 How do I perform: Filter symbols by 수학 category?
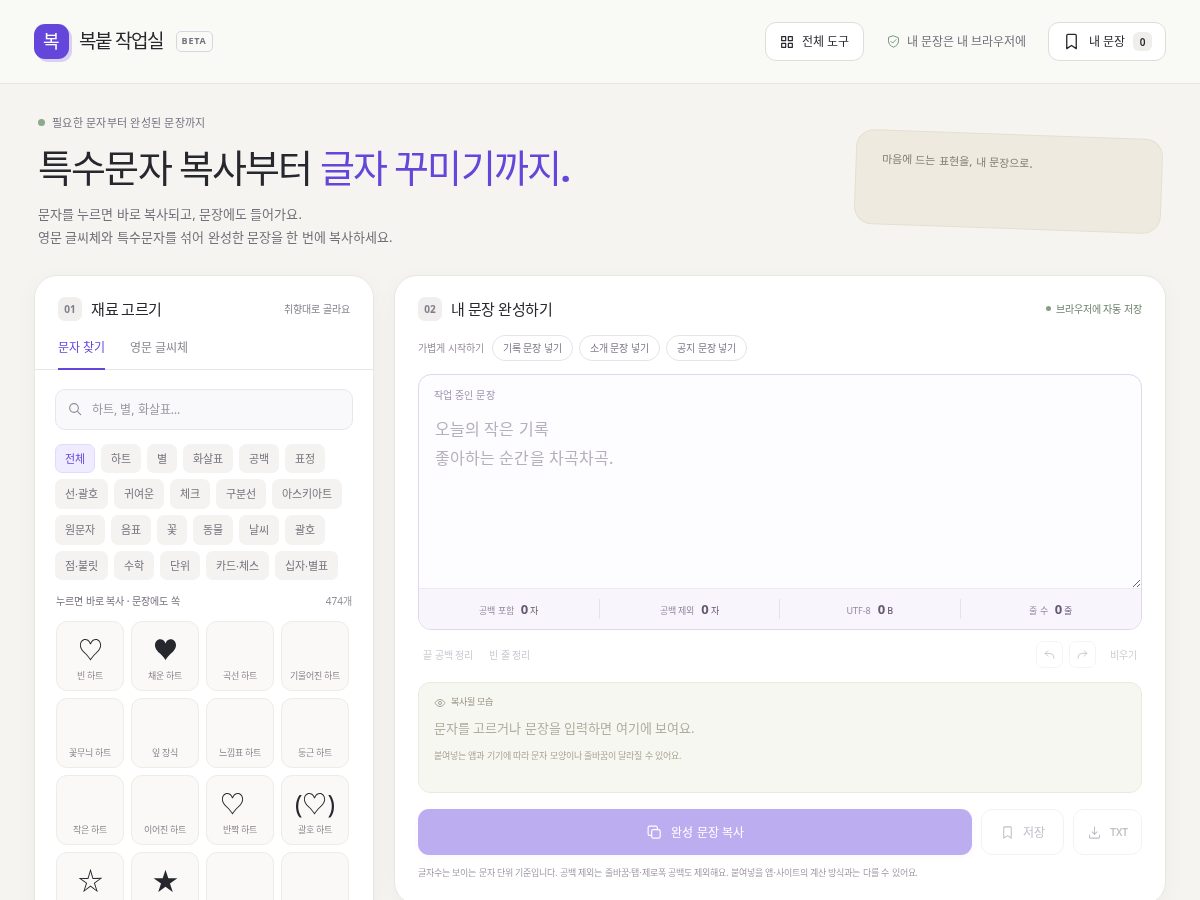click(134, 566)
